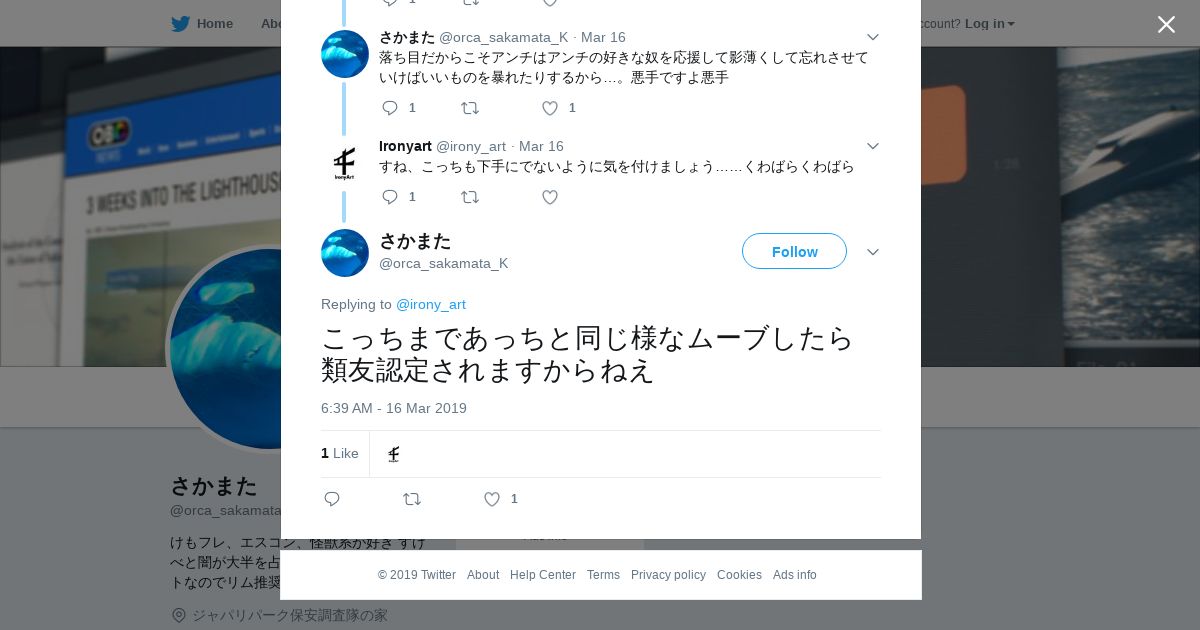
Task: Expand the main tweet's options chevron
Action: pyautogui.click(x=873, y=252)
